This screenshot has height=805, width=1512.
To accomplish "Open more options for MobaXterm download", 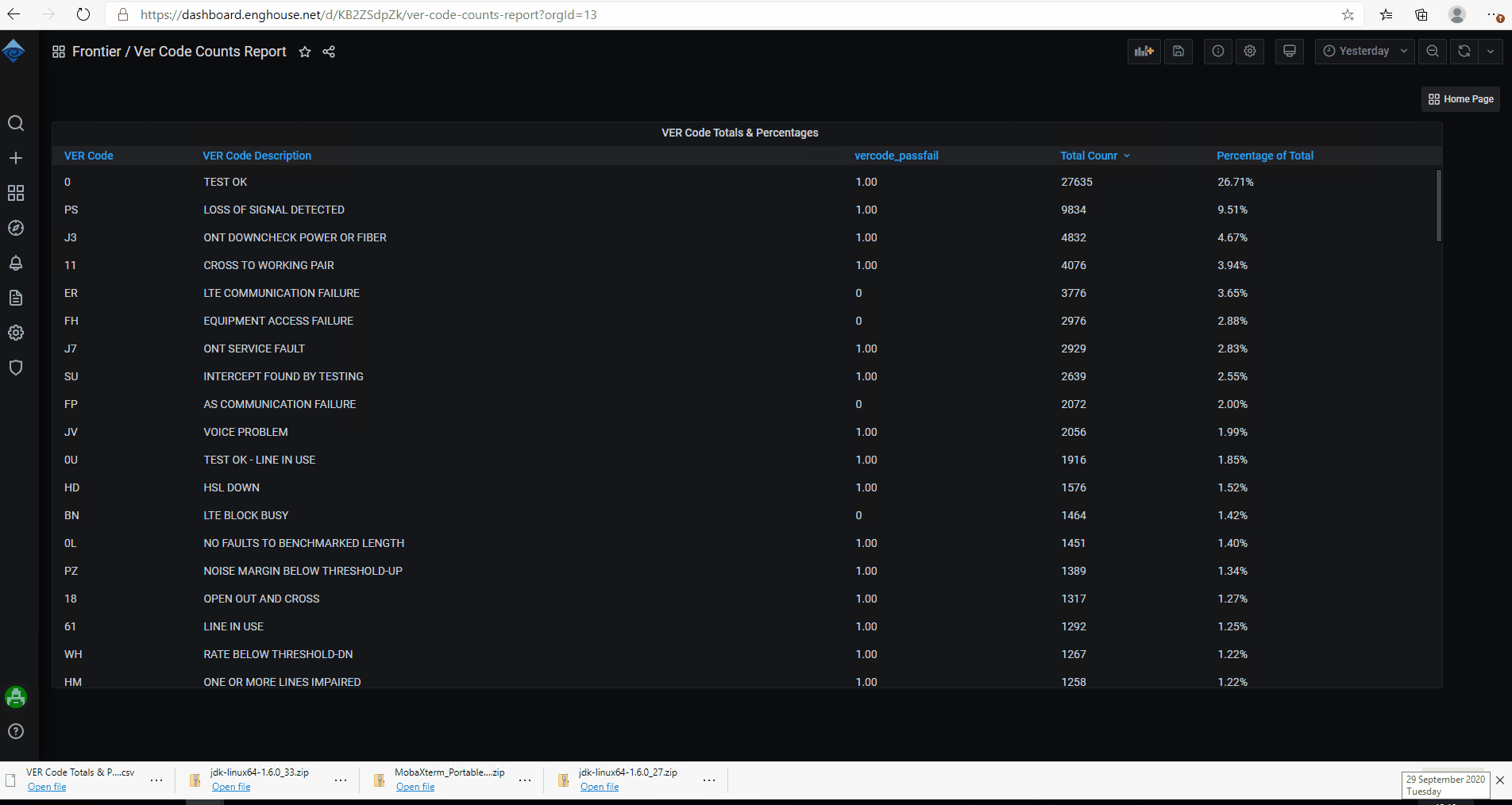I will tap(525, 780).
